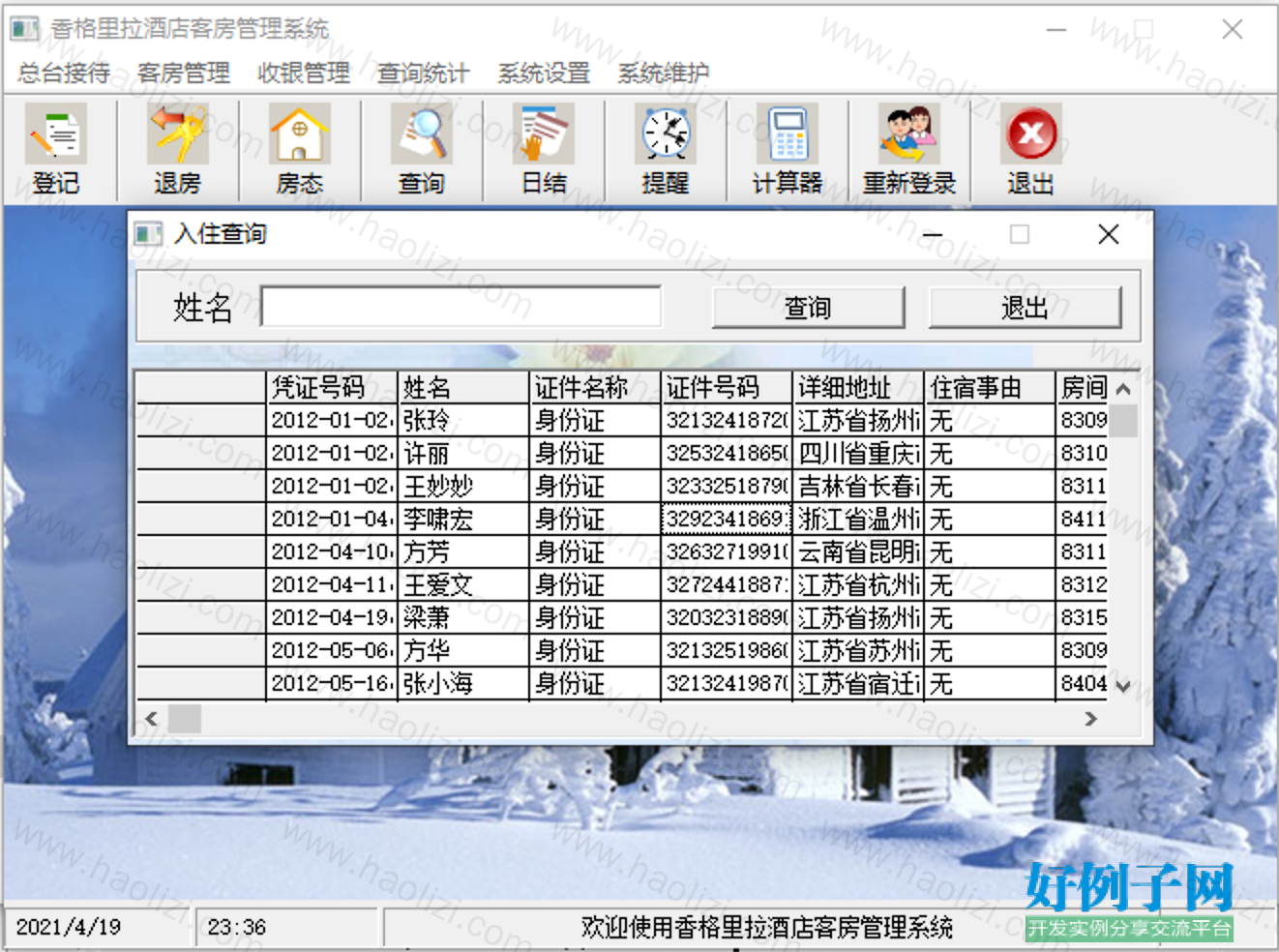This screenshot has width=1279, height=952.
Task: Click the horizontal scroll-right arrow
Action: (1091, 719)
